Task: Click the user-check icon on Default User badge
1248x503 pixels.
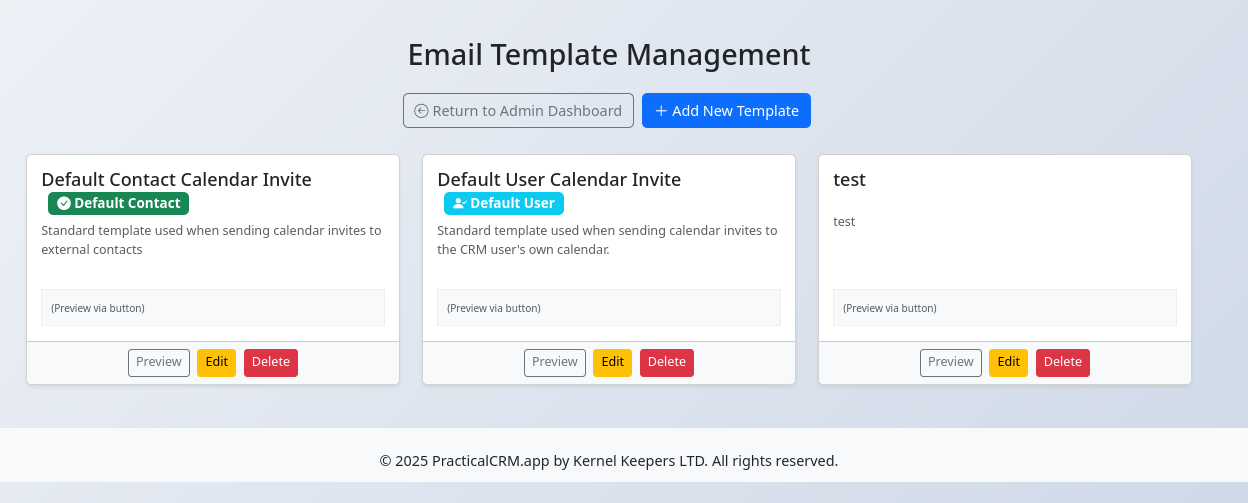Action: tap(460, 203)
